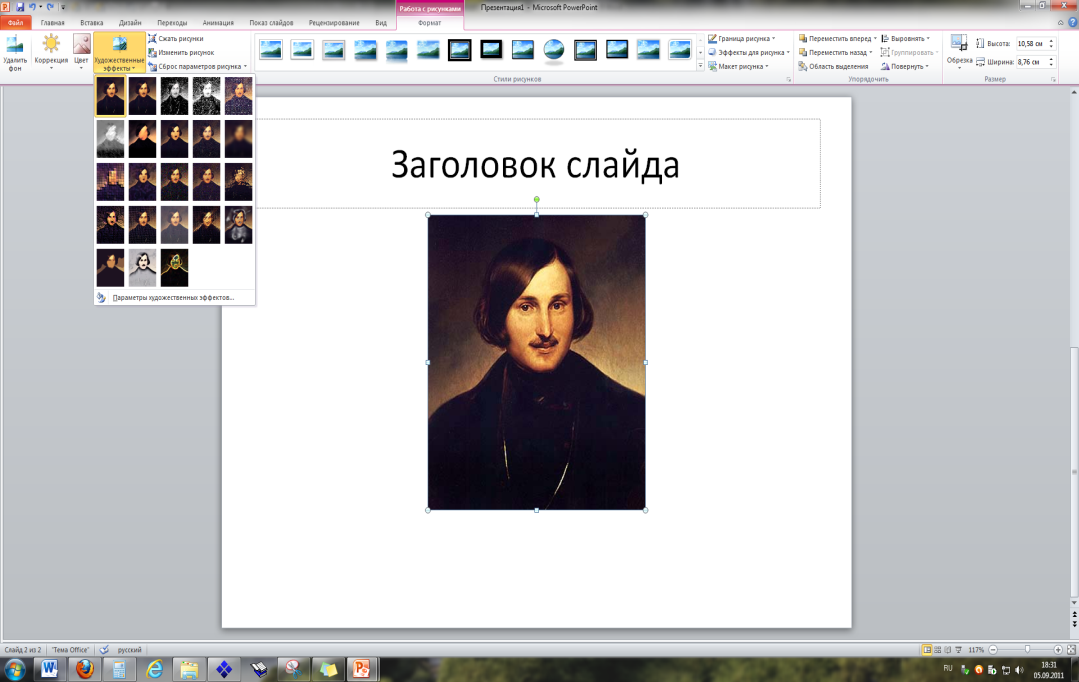
Task: Apply the thick double black frame picture style
Action: coord(459,50)
